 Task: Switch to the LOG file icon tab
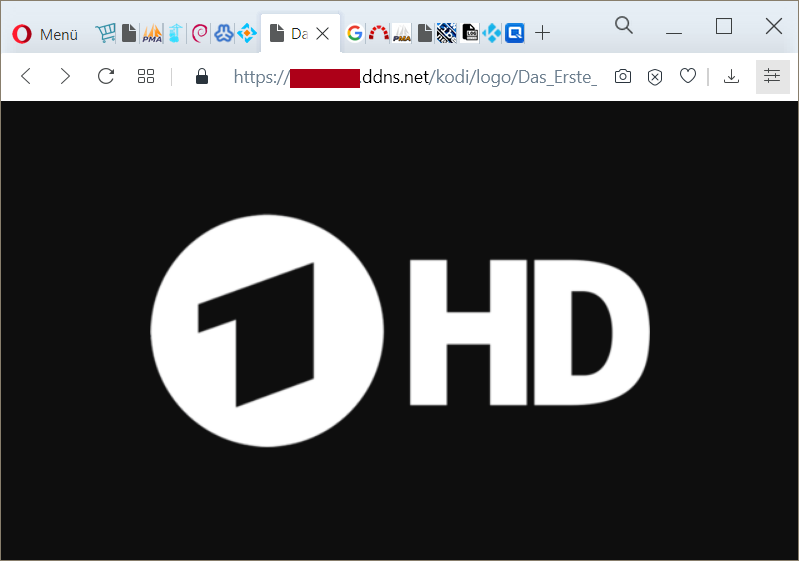click(470, 34)
